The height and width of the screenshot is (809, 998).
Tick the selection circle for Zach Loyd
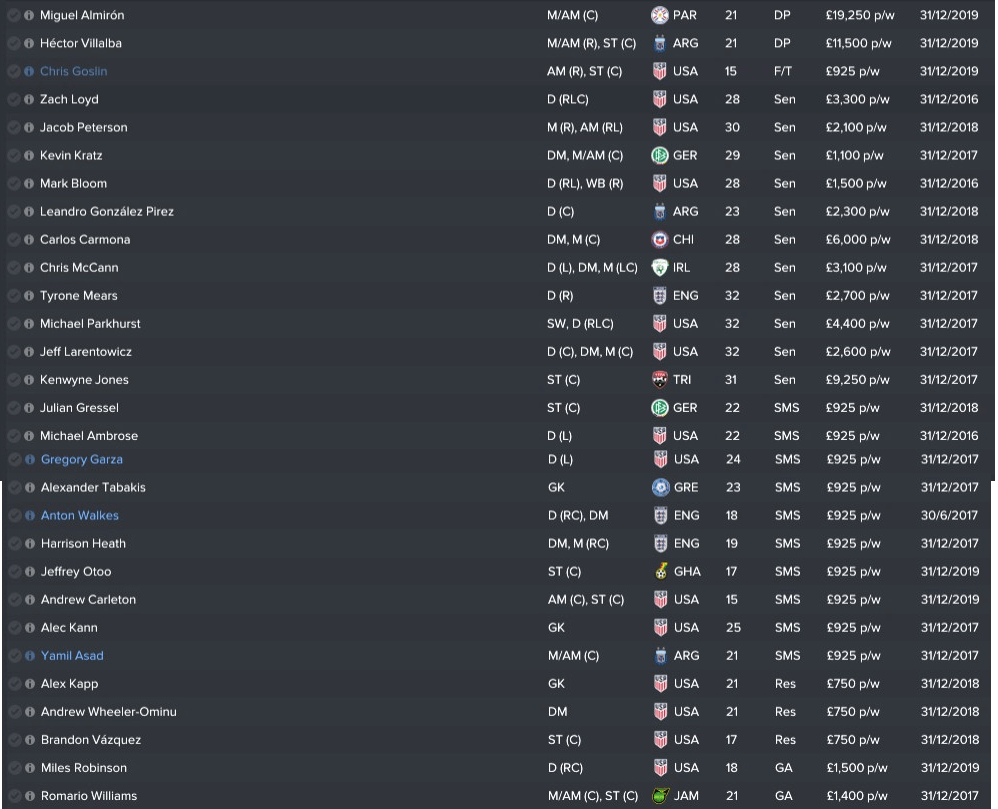[13, 99]
